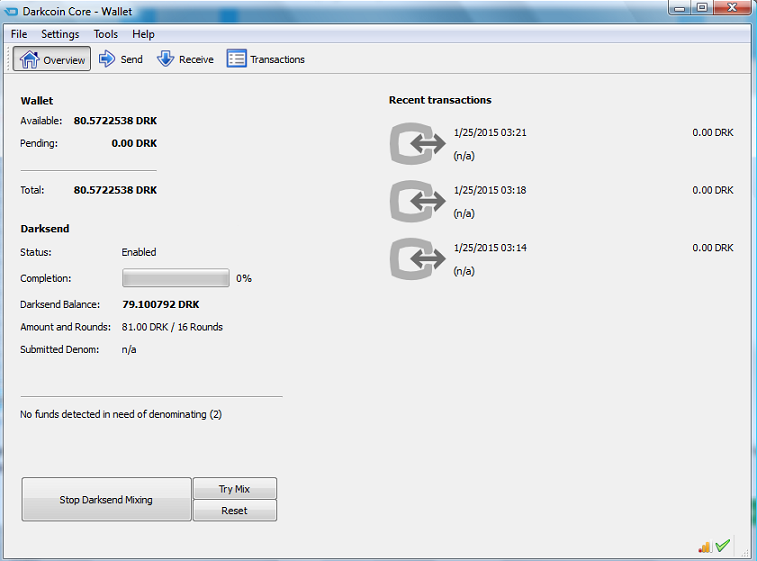The height and width of the screenshot is (561, 757).
Task: Open the Overview tab with house icon
Action: (x=52, y=59)
